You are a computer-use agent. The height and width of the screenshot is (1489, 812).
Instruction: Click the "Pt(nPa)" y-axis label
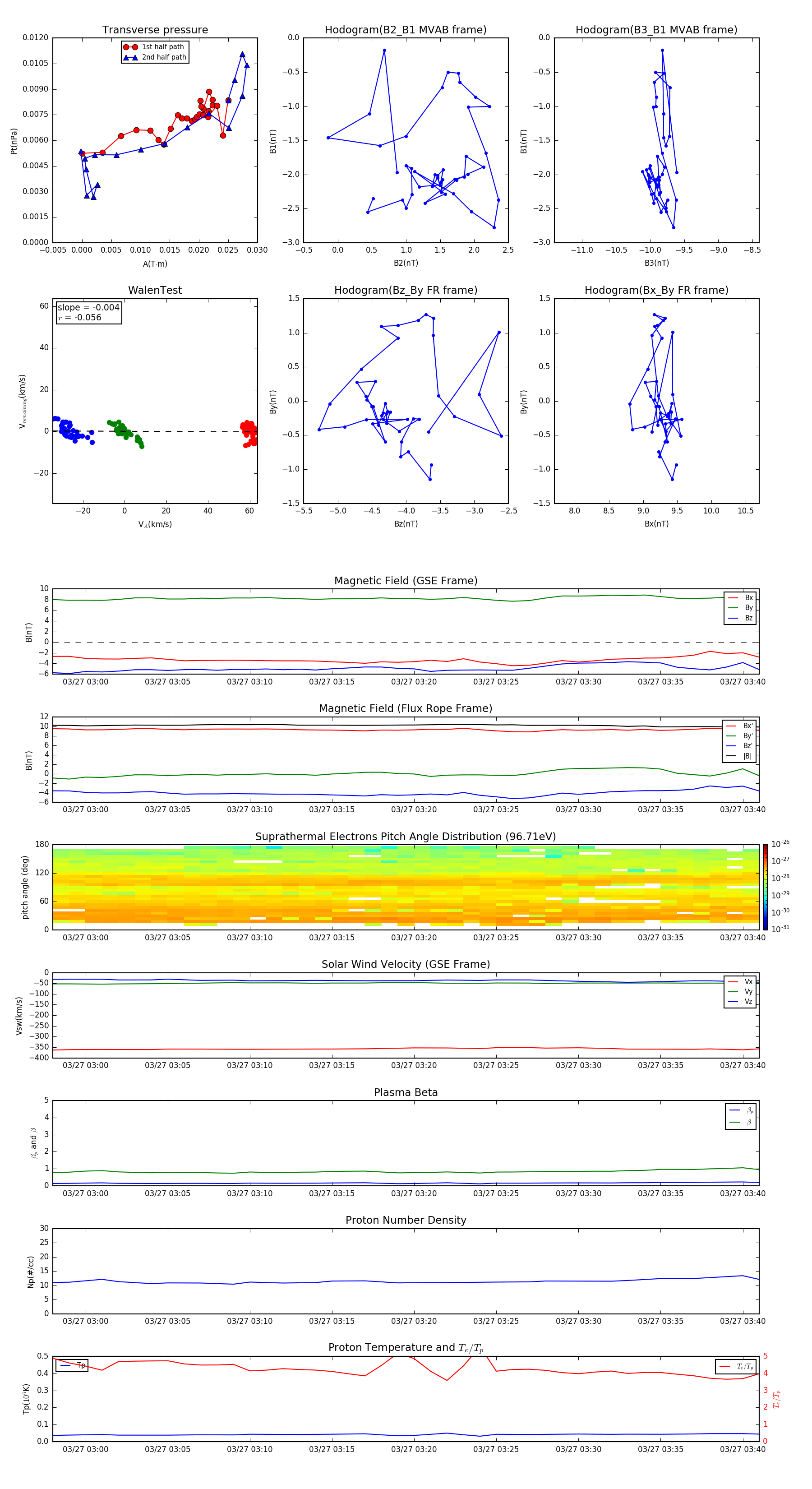pos(14,141)
